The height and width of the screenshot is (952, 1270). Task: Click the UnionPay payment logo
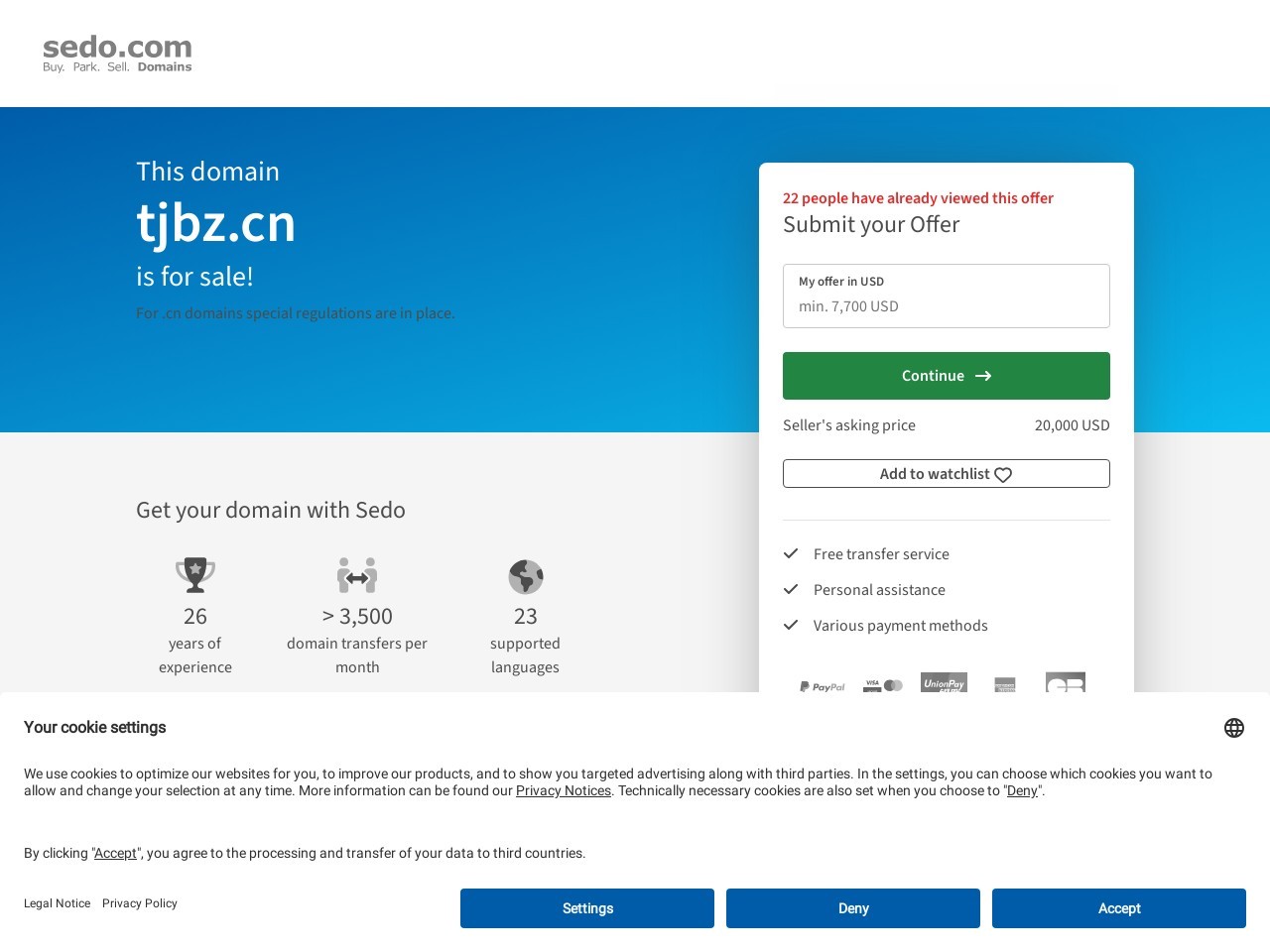(944, 683)
